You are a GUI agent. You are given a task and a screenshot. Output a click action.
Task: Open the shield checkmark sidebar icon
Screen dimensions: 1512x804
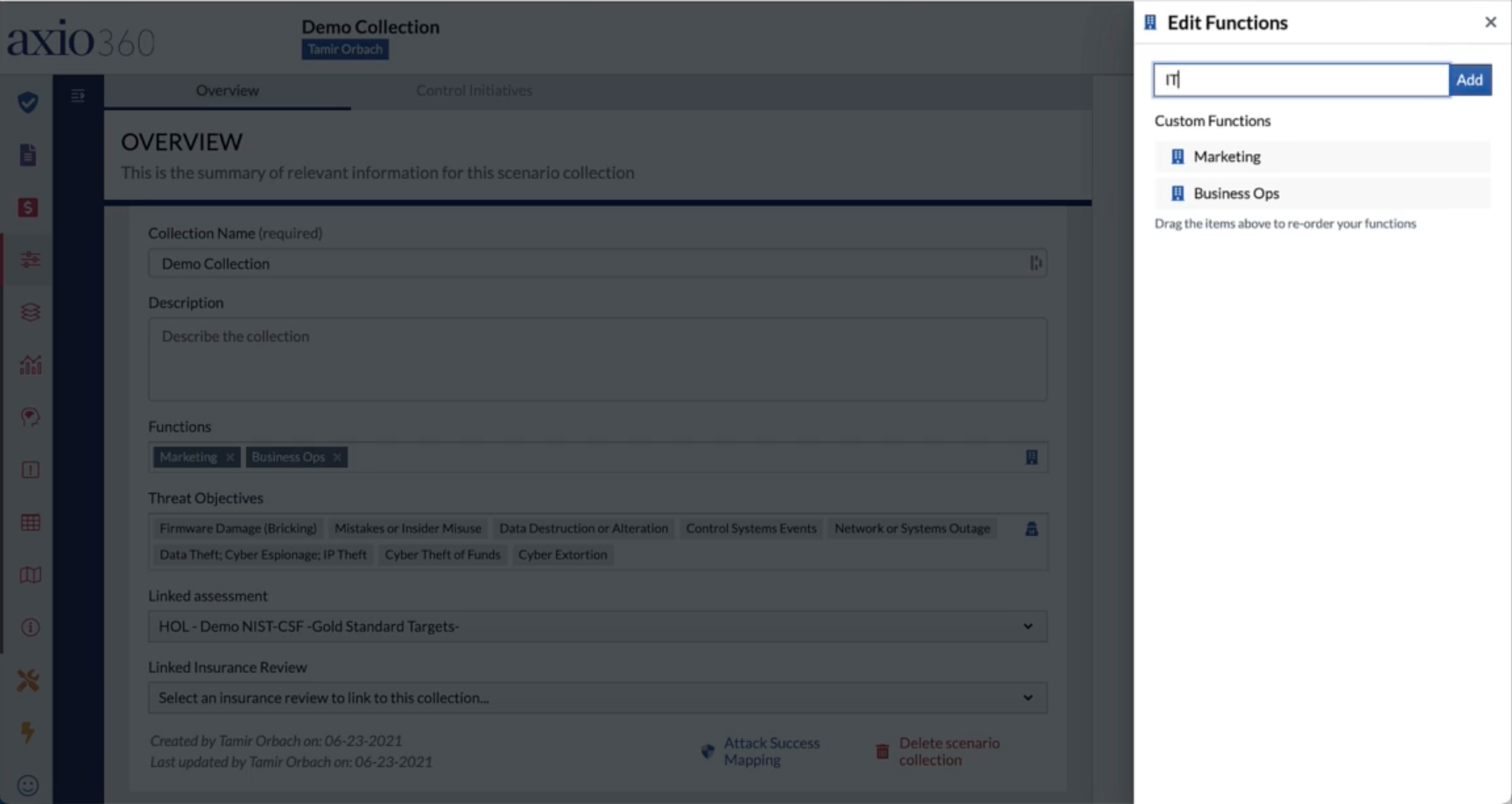[x=28, y=102]
